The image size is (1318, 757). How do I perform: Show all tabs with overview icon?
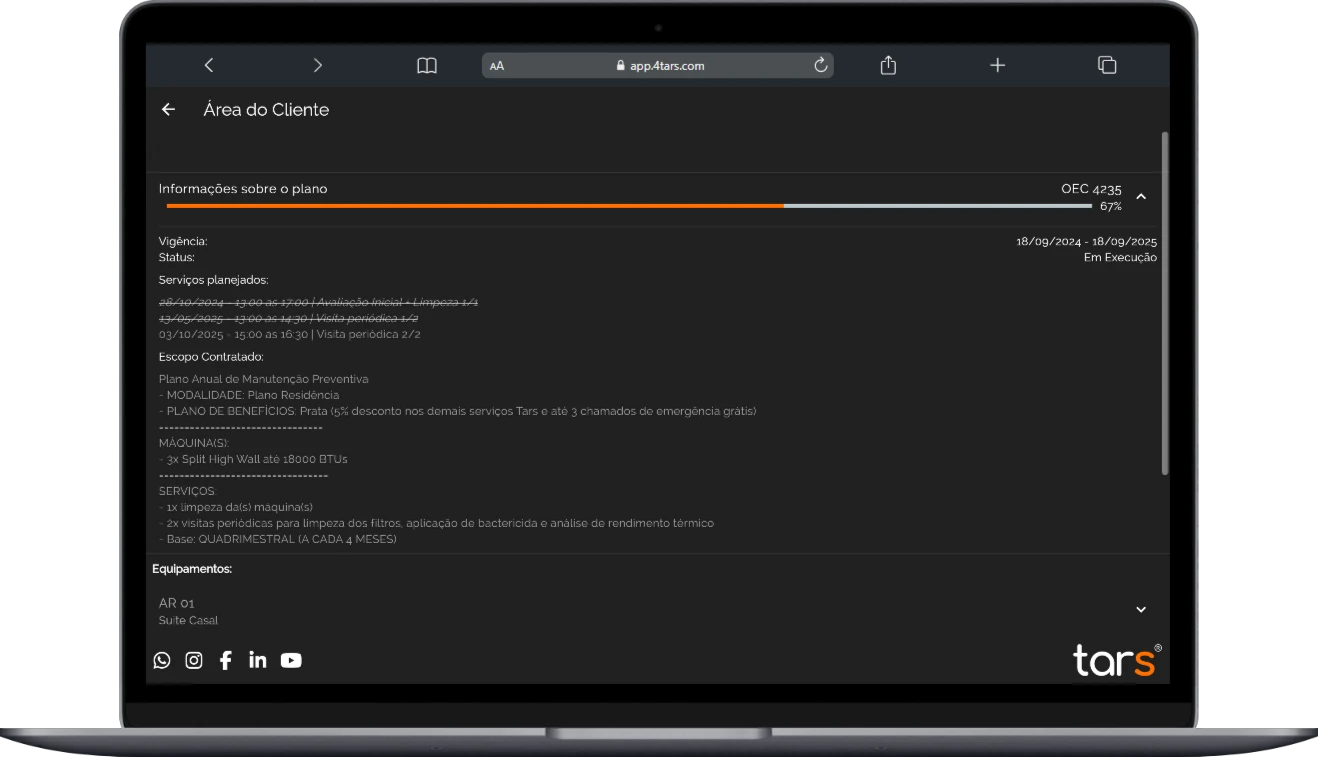1107,65
